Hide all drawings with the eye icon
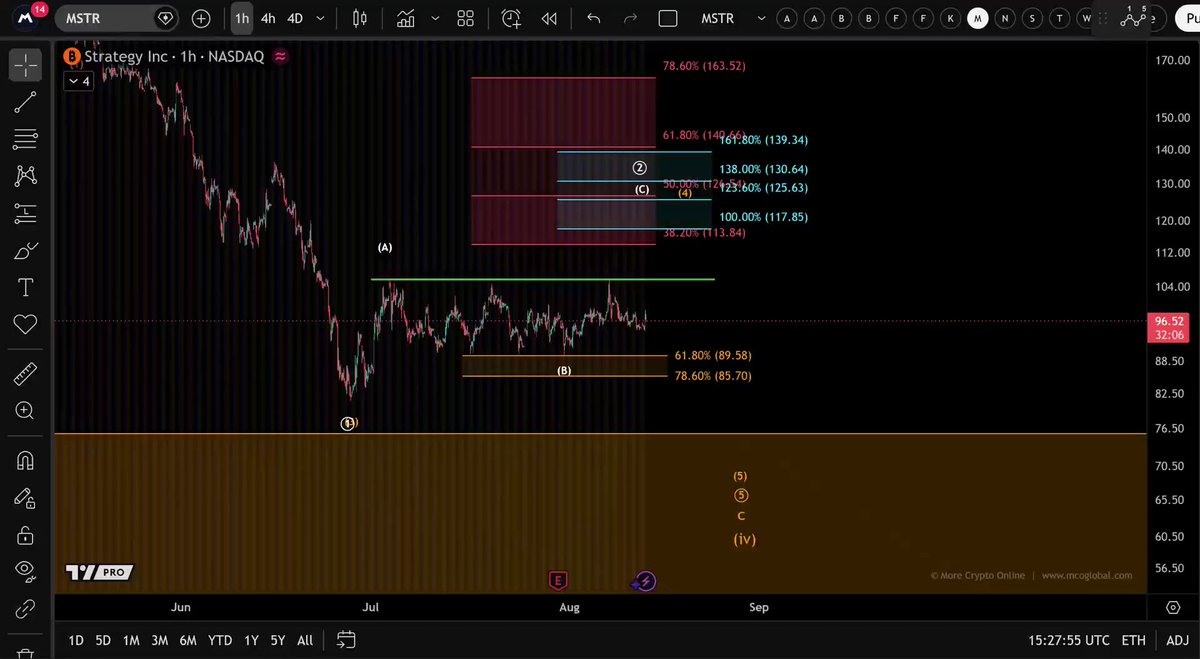1200x659 pixels. coord(25,571)
